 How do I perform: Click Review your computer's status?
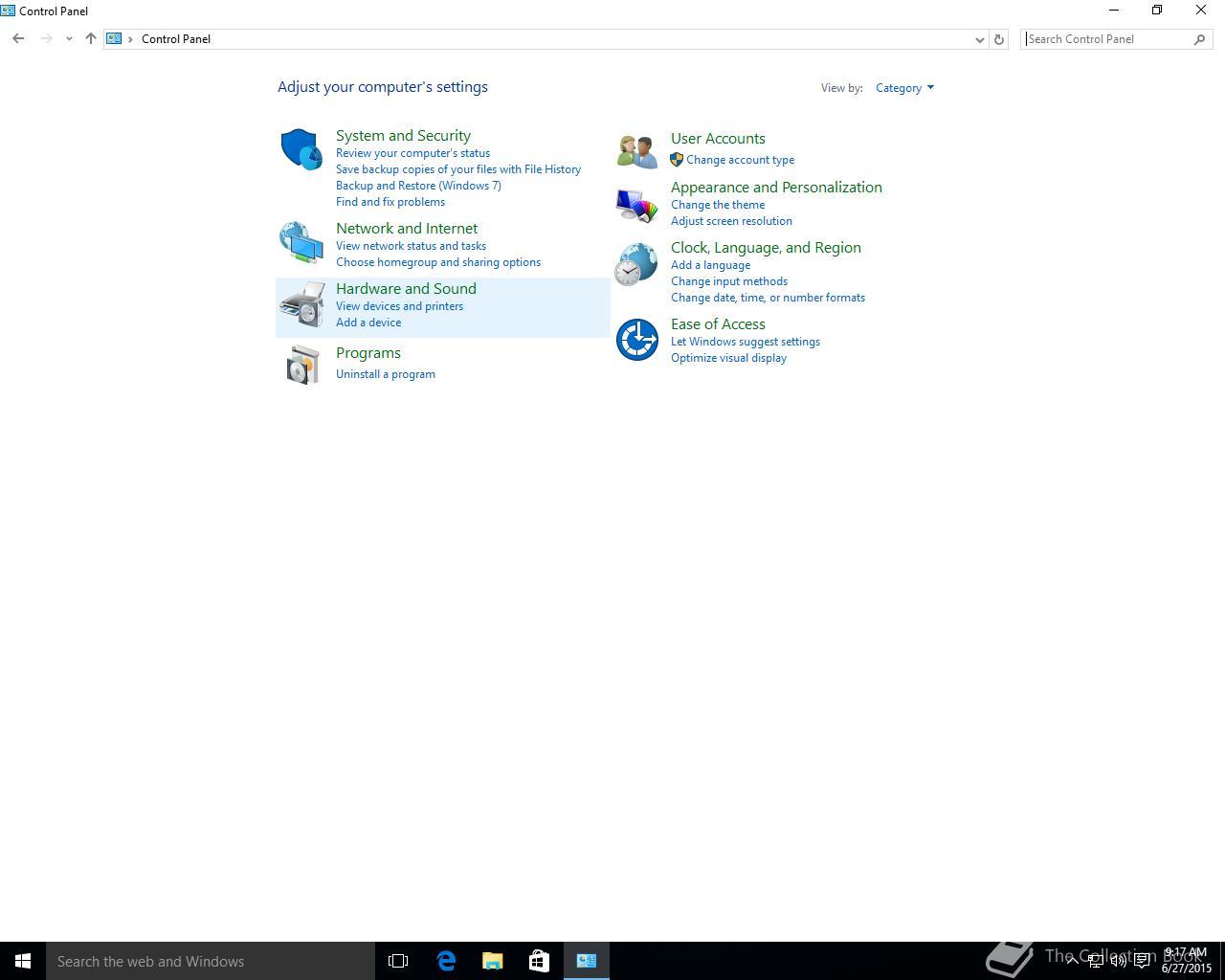coord(412,153)
